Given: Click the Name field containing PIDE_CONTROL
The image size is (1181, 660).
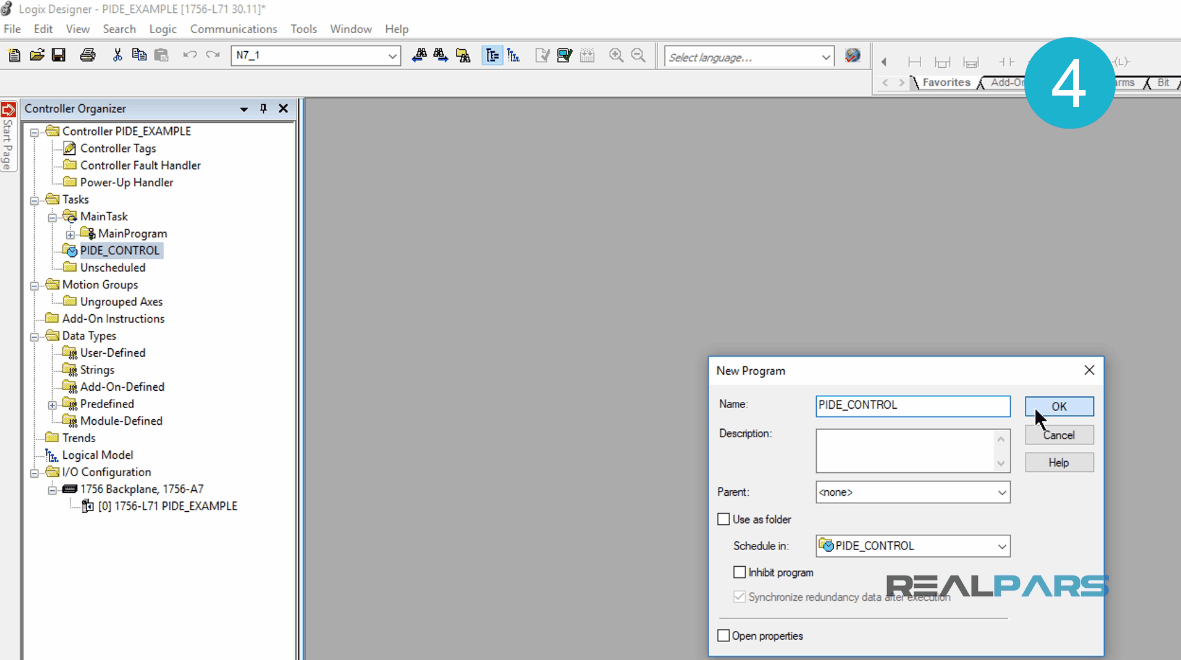Looking at the screenshot, I should (913, 405).
